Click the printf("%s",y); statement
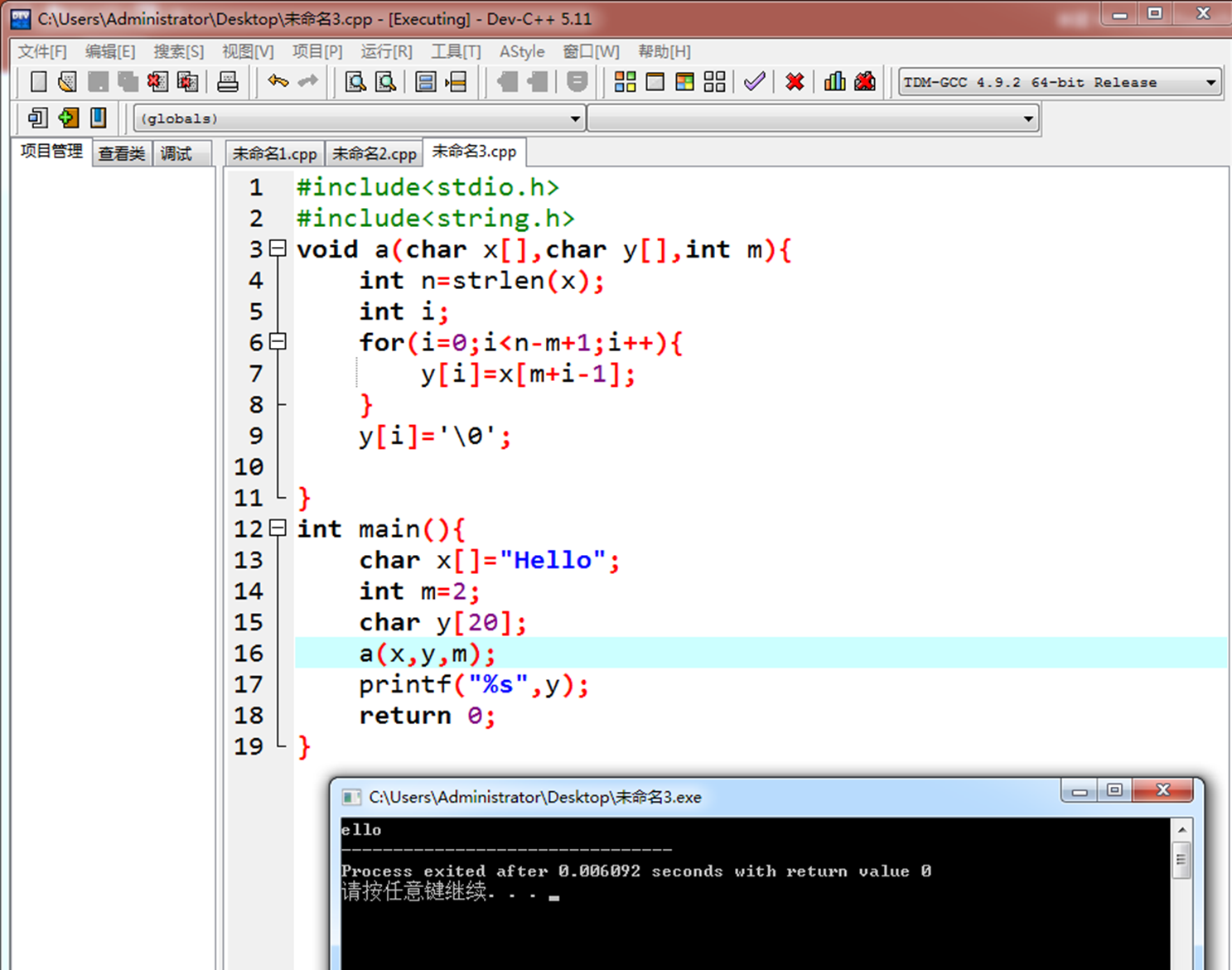 [474, 684]
